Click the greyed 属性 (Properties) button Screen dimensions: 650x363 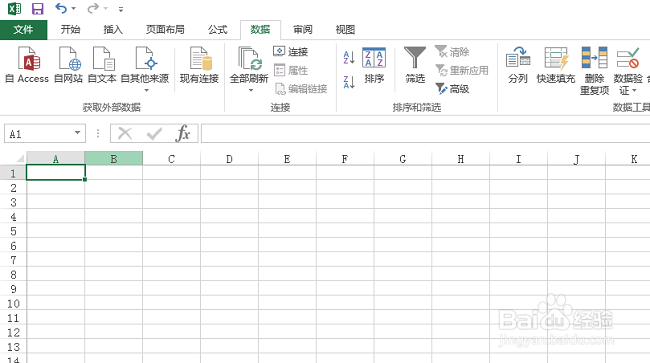coord(291,70)
